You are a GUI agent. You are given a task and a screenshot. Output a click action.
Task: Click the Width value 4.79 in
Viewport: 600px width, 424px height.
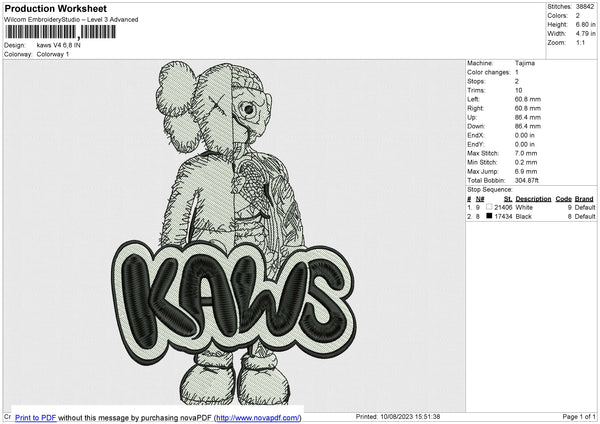coord(585,34)
